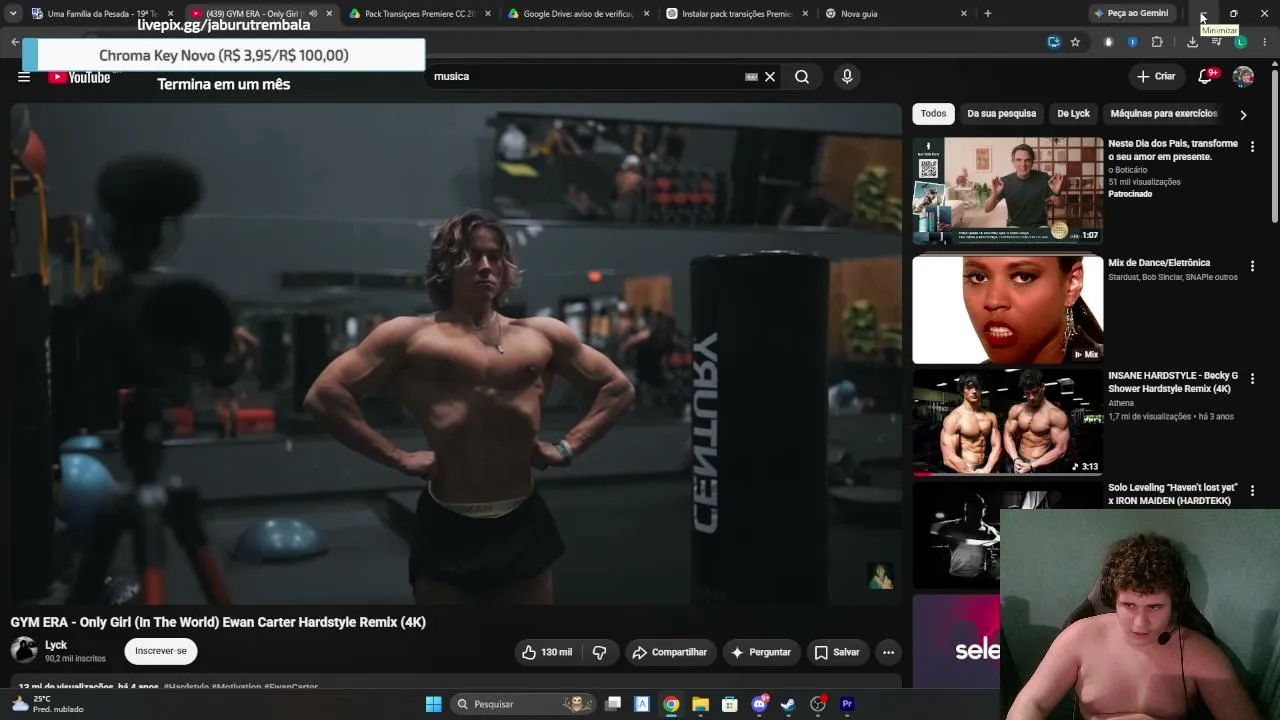Click the Perguntar button

click(761, 652)
